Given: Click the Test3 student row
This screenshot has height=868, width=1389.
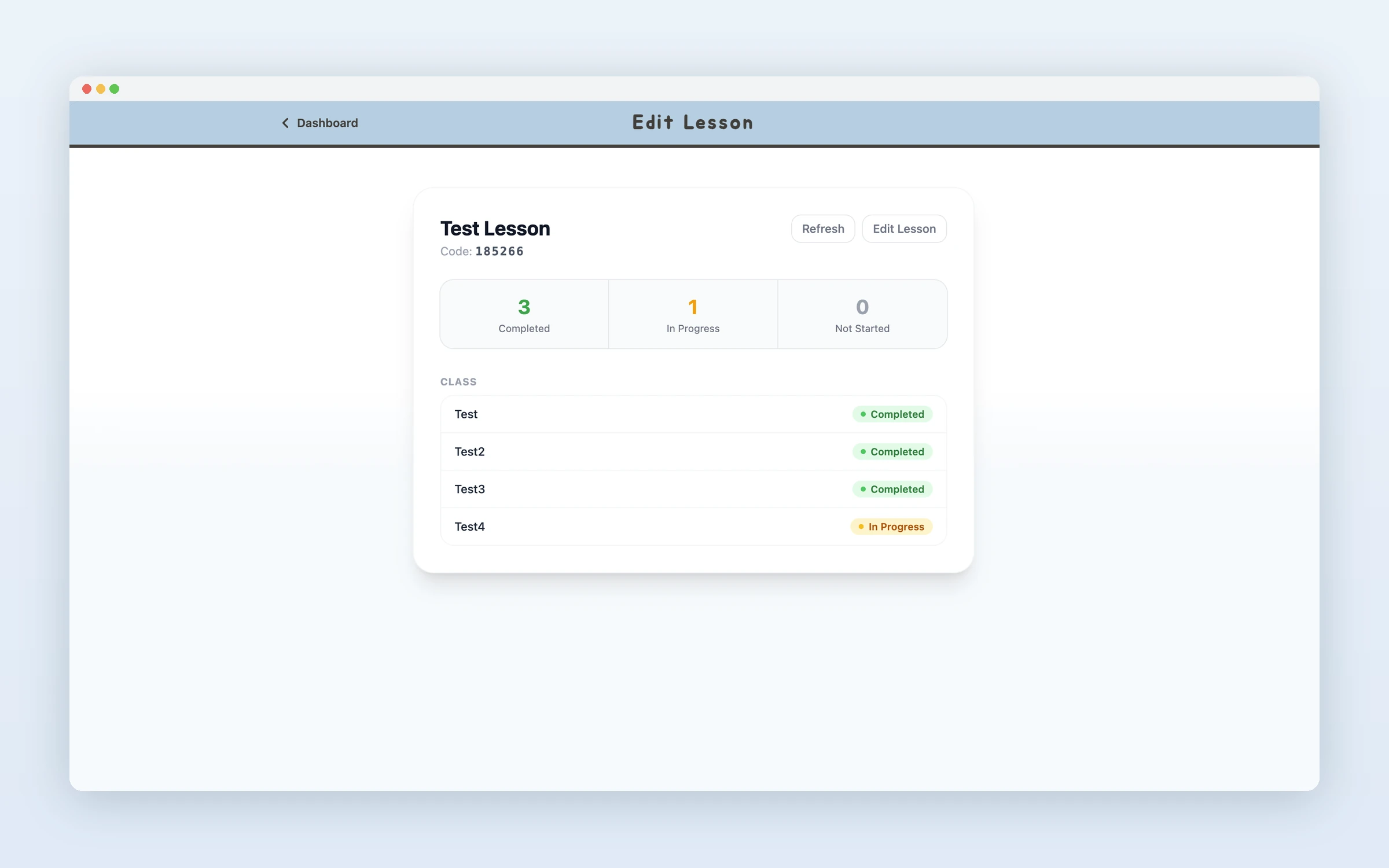Looking at the screenshot, I should point(693,490).
